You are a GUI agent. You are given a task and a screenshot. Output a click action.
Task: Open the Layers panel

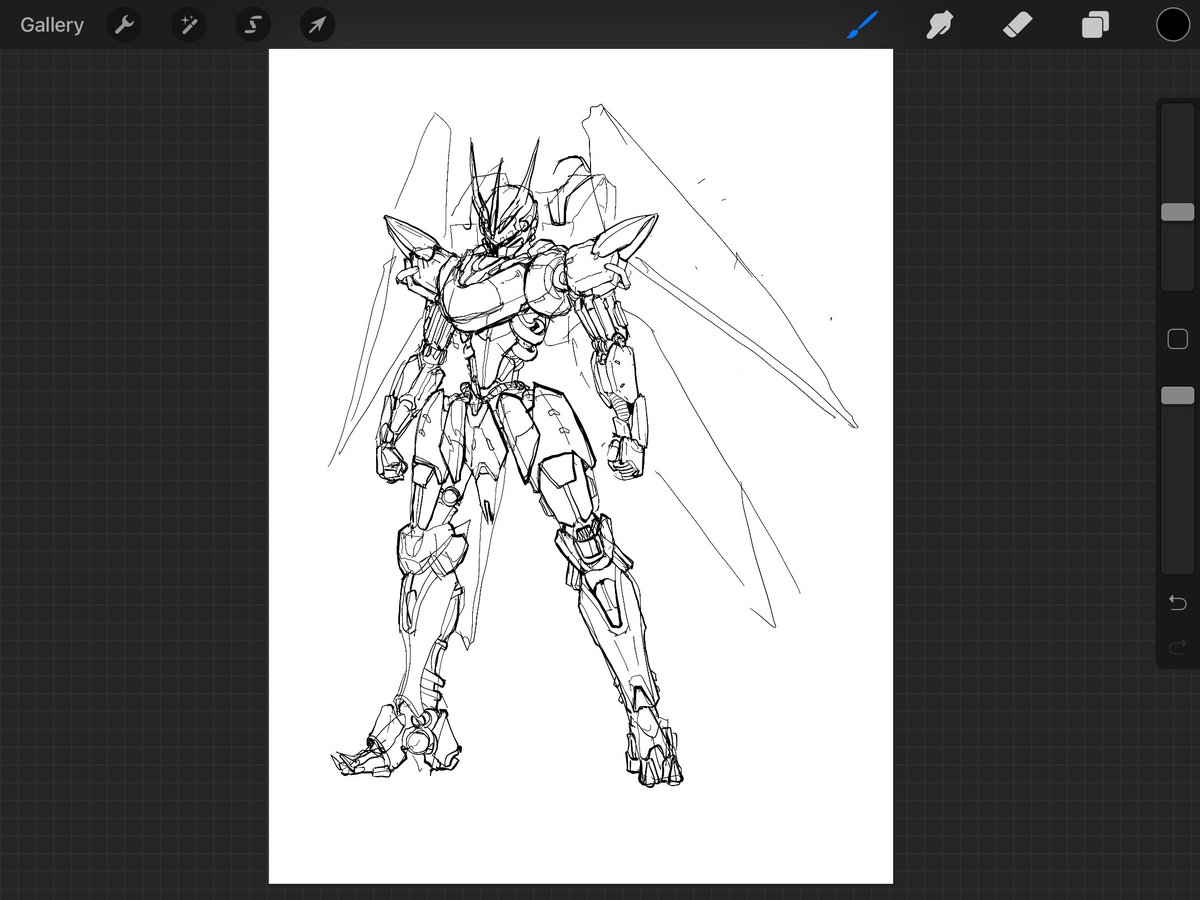pyautogui.click(x=1095, y=25)
